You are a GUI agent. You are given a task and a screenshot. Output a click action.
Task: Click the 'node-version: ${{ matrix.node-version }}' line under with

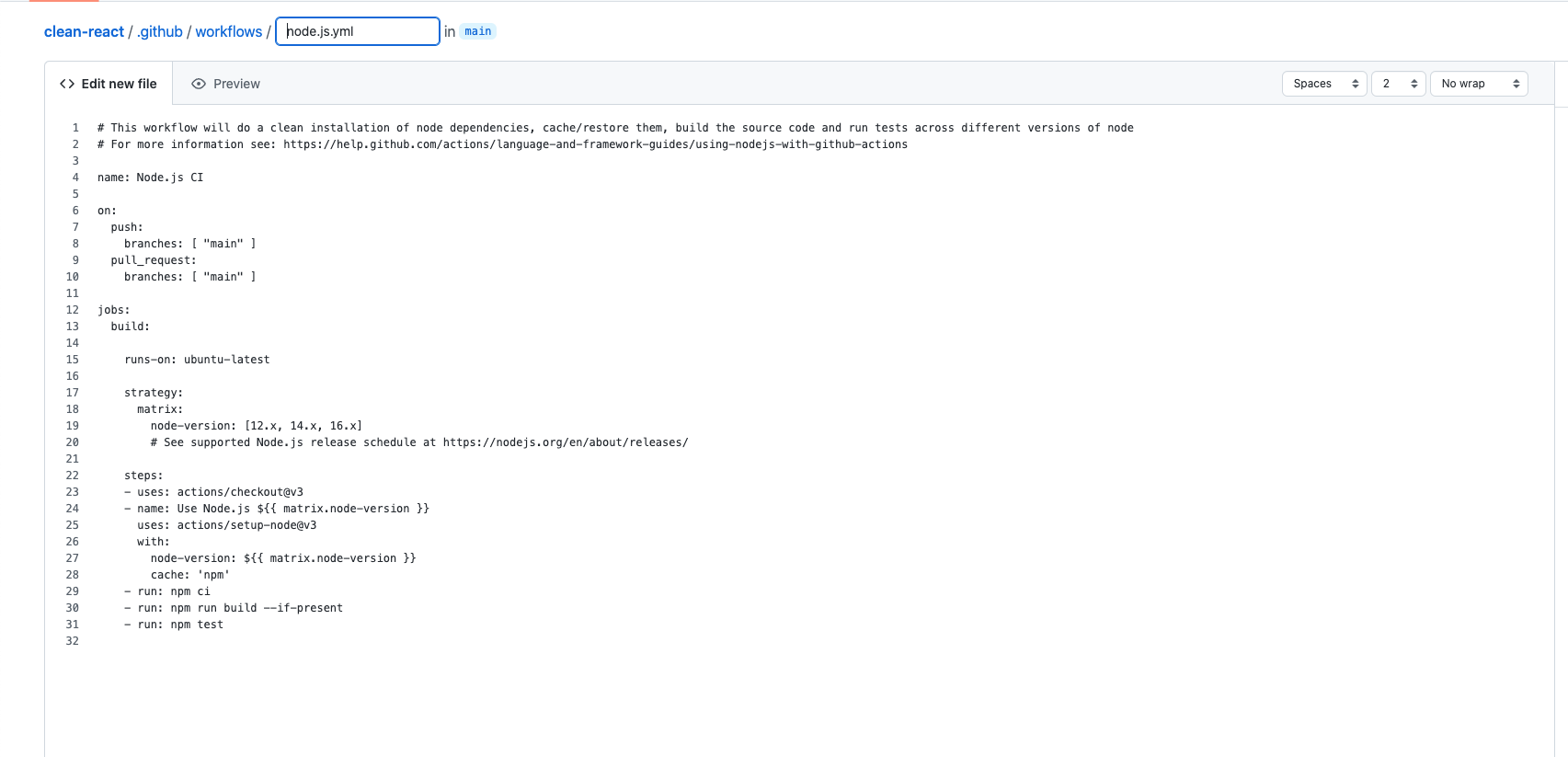coord(283,558)
